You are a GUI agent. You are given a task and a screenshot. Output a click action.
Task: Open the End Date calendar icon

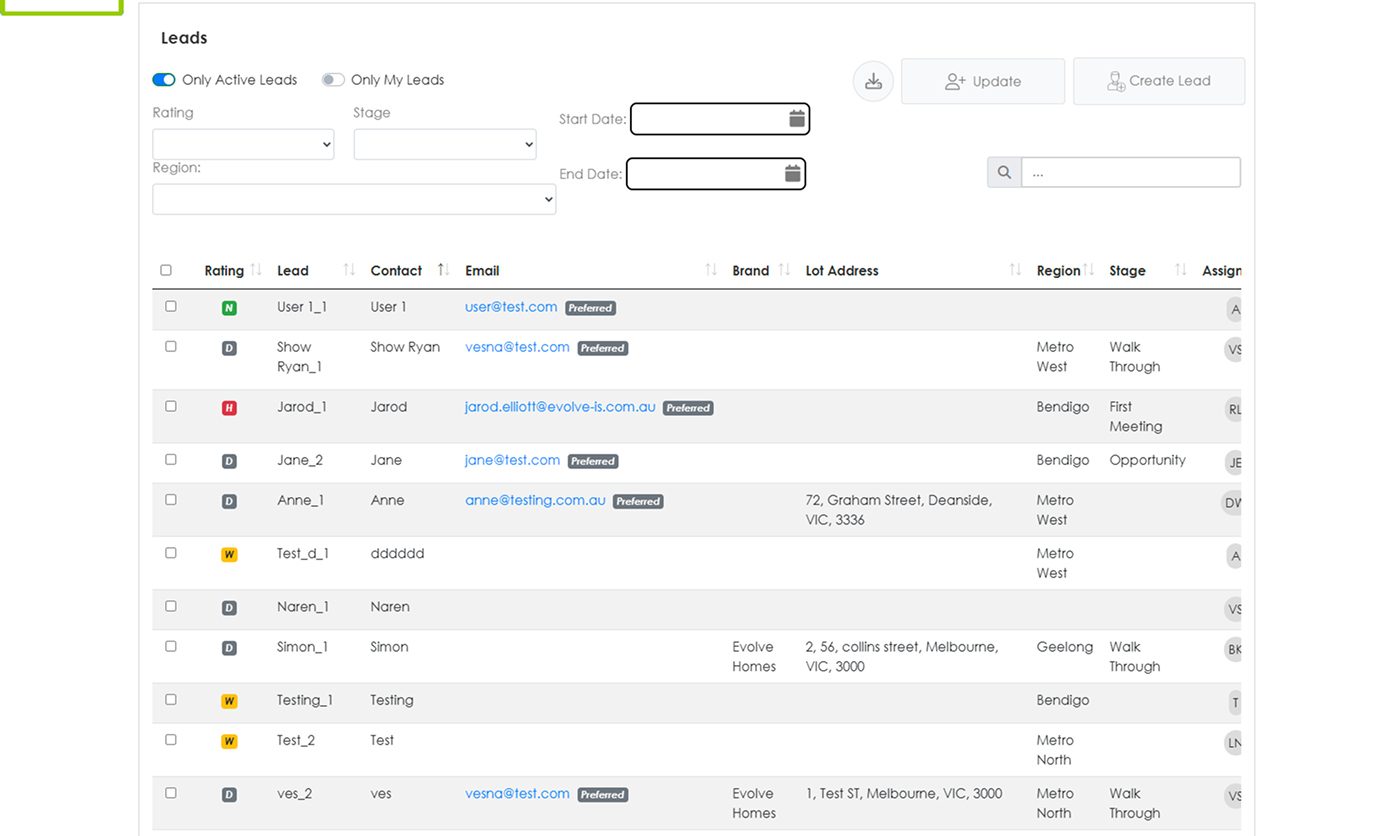[793, 173]
